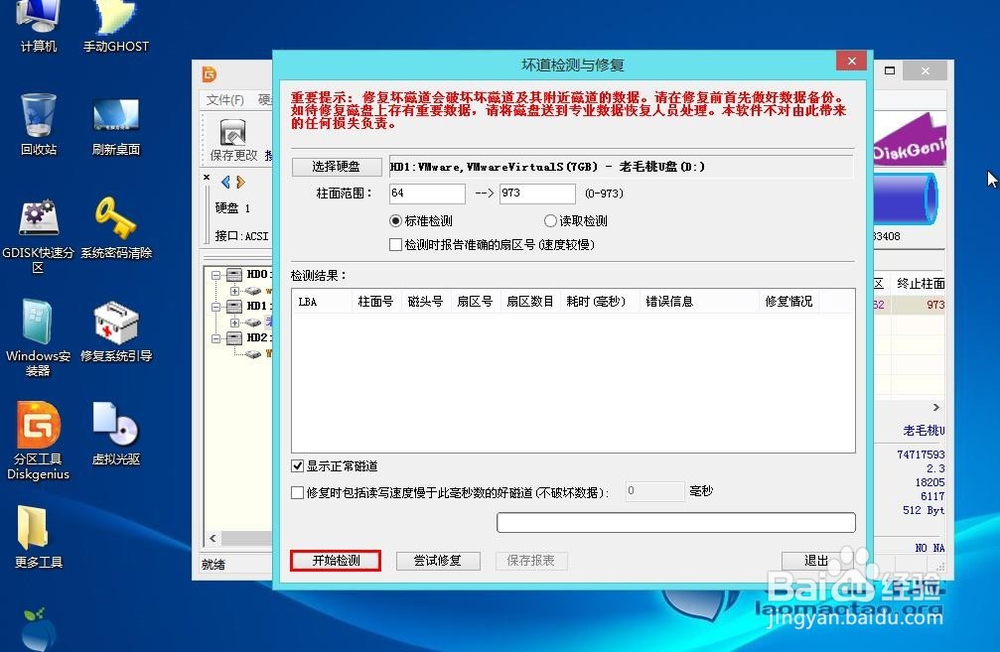Click the detection progress bar

click(676, 522)
